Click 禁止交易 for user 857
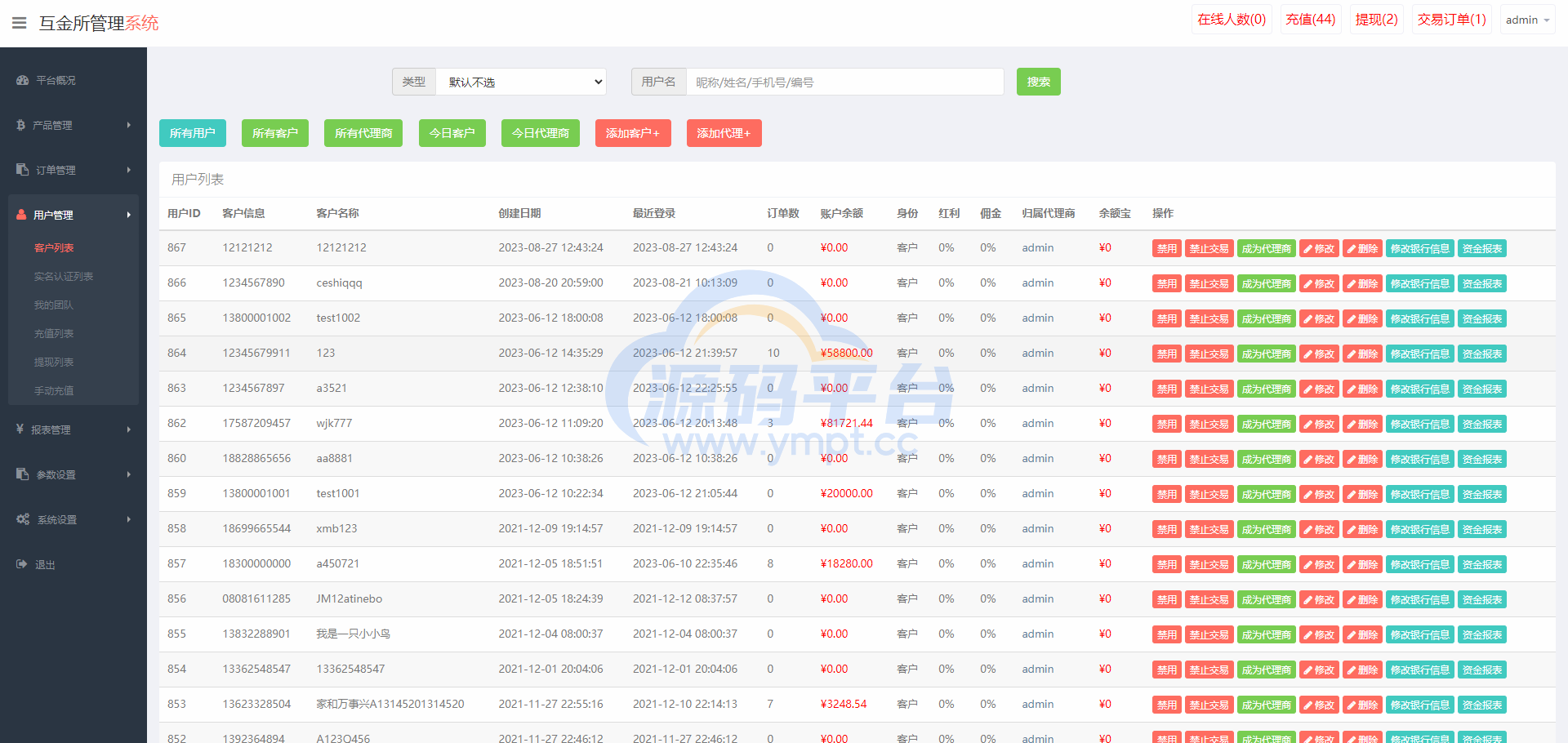The image size is (1568, 743). [1209, 565]
